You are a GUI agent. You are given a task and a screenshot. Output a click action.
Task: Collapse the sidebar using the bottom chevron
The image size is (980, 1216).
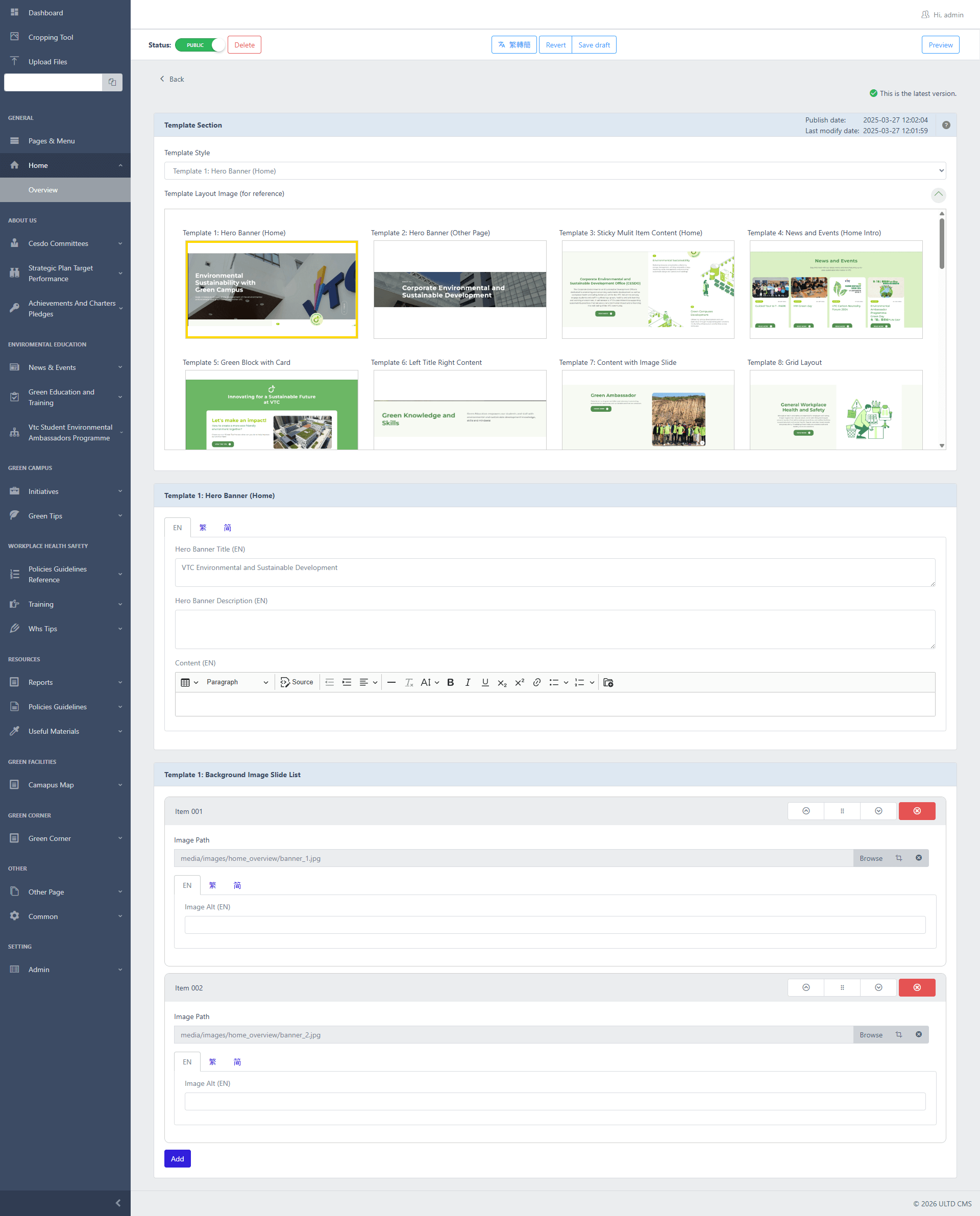click(118, 1203)
